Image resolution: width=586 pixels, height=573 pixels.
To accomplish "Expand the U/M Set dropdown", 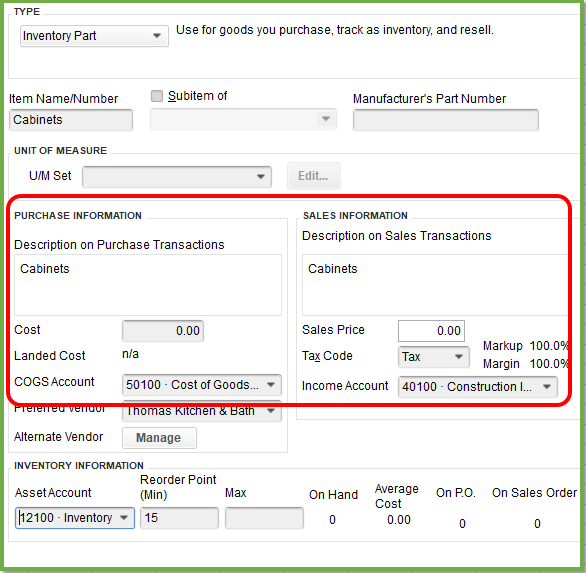I will tap(177, 177).
